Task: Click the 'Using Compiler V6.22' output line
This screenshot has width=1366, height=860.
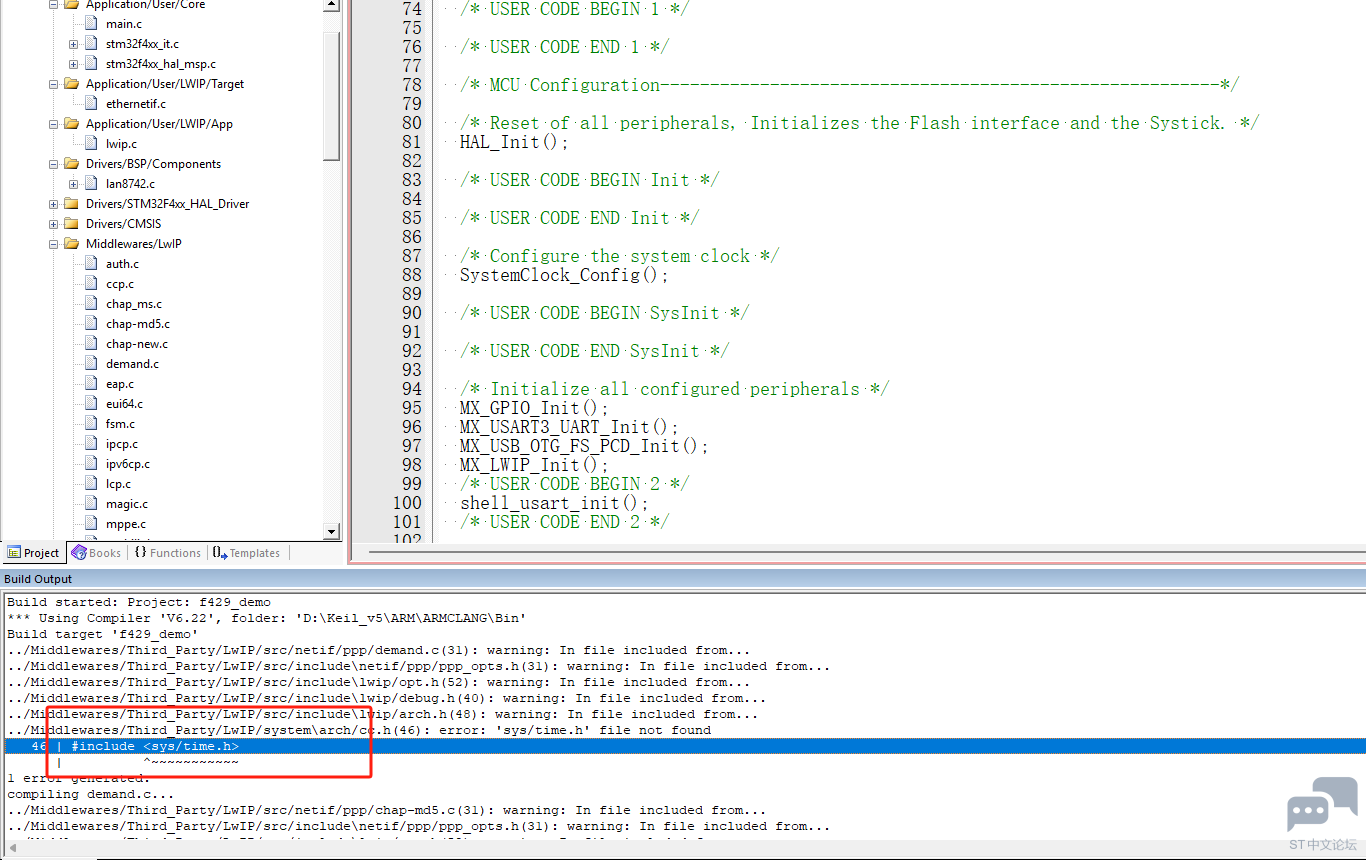Action: 266,618
